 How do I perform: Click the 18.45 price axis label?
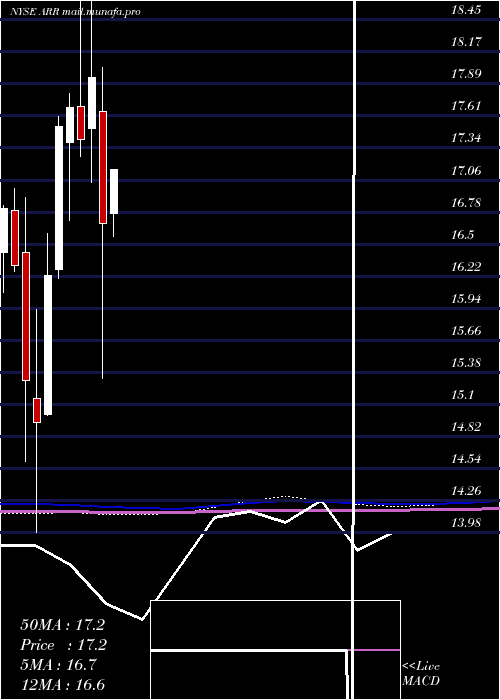466,10
